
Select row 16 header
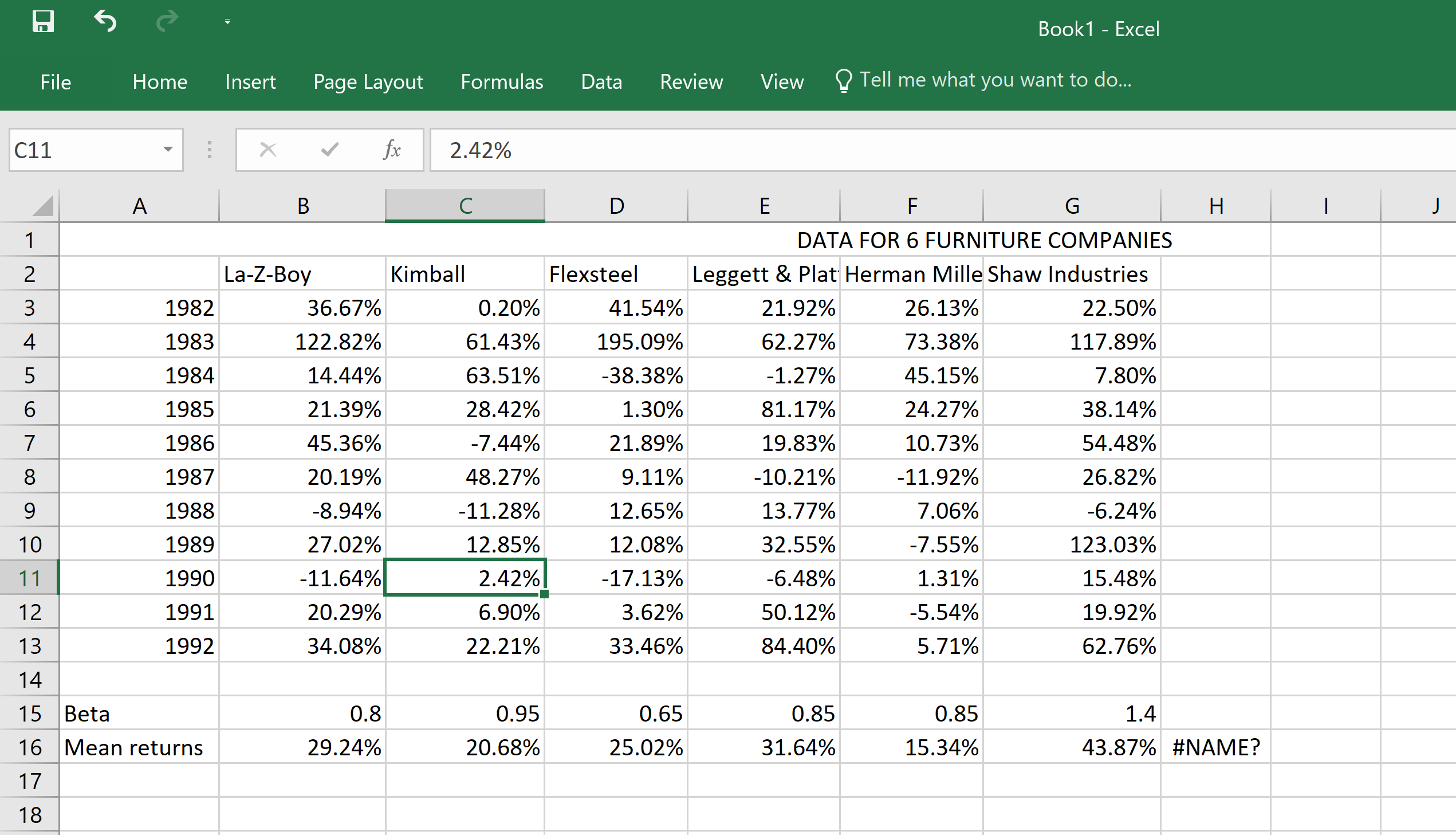pyautogui.click(x=29, y=747)
